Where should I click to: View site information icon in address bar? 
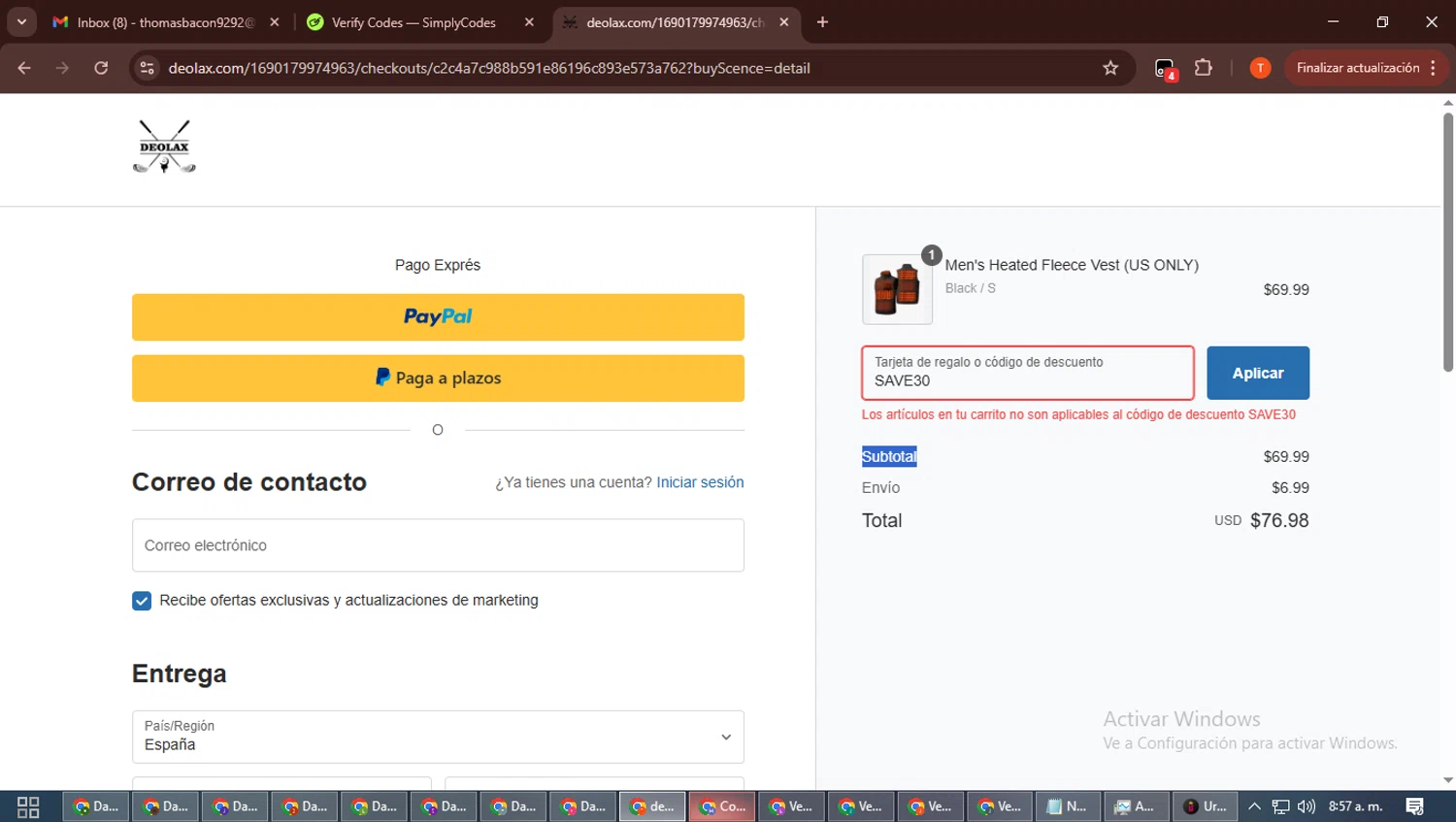pyautogui.click(x=147, y=68)
